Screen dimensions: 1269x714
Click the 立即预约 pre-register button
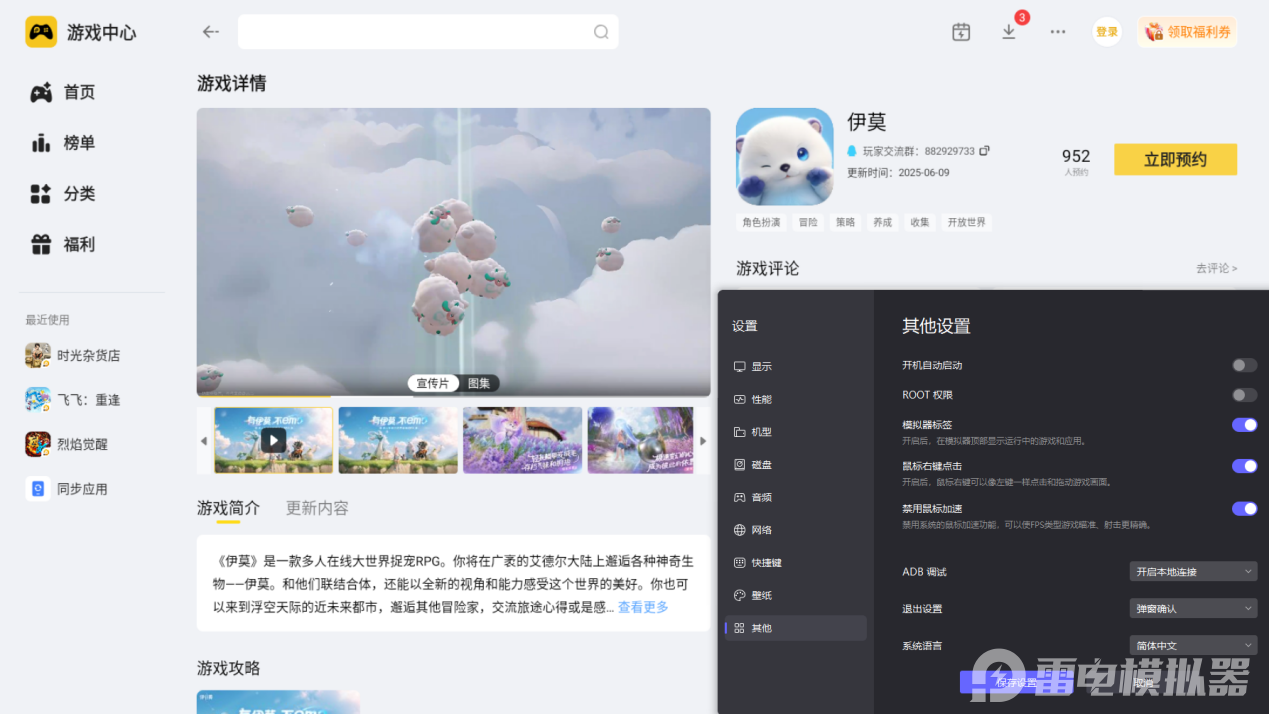click(x=1175, y=159)
